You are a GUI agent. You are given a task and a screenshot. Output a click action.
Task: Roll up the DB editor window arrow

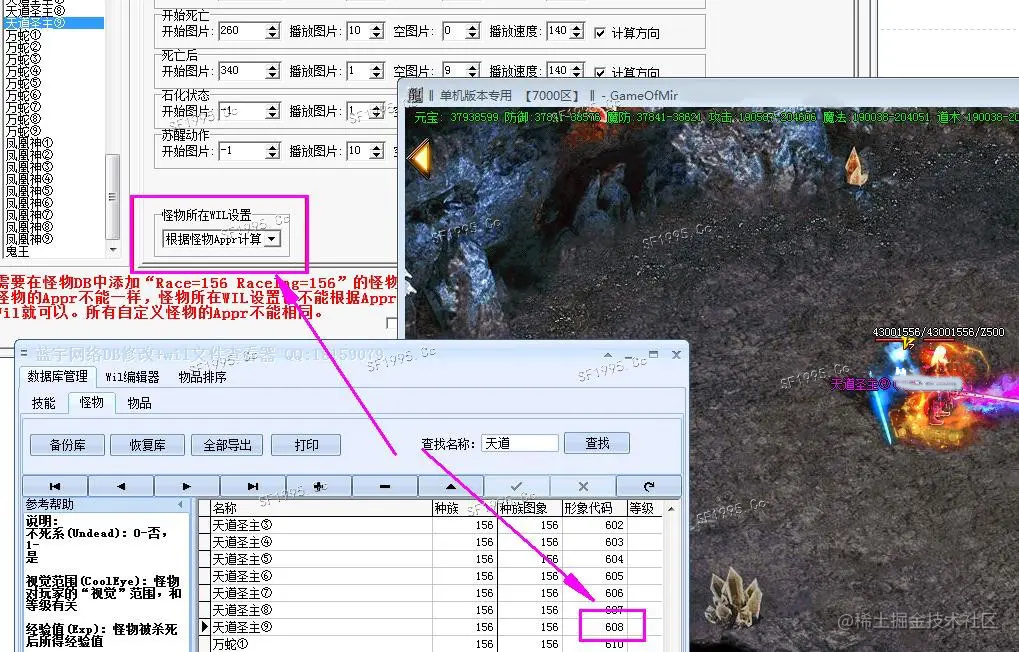point(608,355)
